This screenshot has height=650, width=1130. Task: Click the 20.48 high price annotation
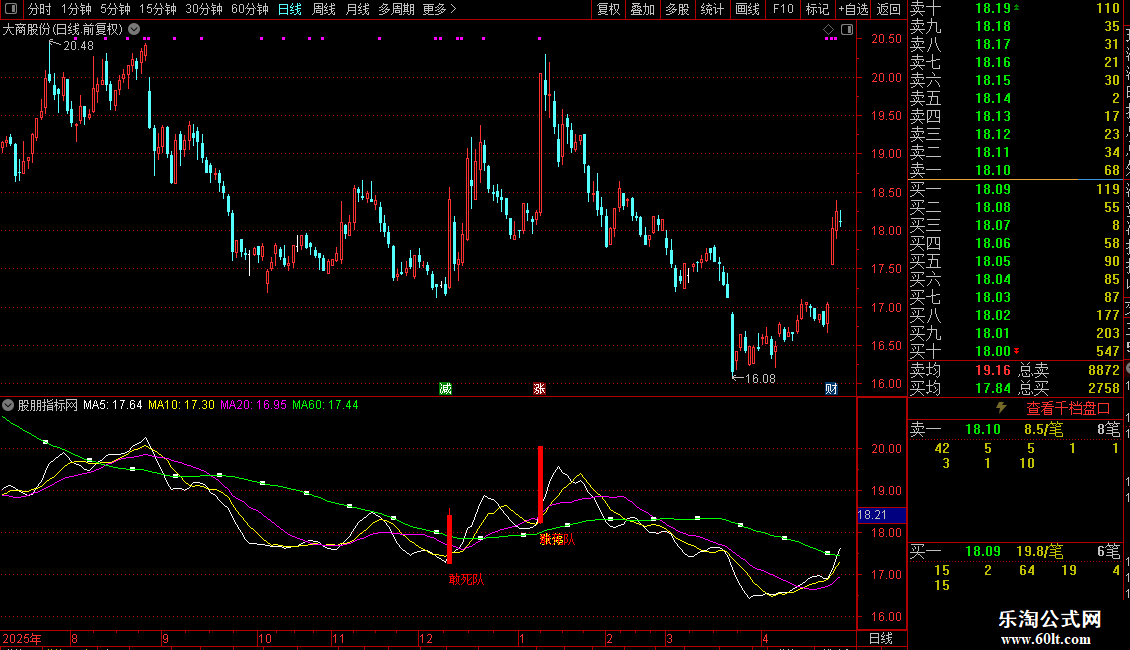[x=79, y=45]
